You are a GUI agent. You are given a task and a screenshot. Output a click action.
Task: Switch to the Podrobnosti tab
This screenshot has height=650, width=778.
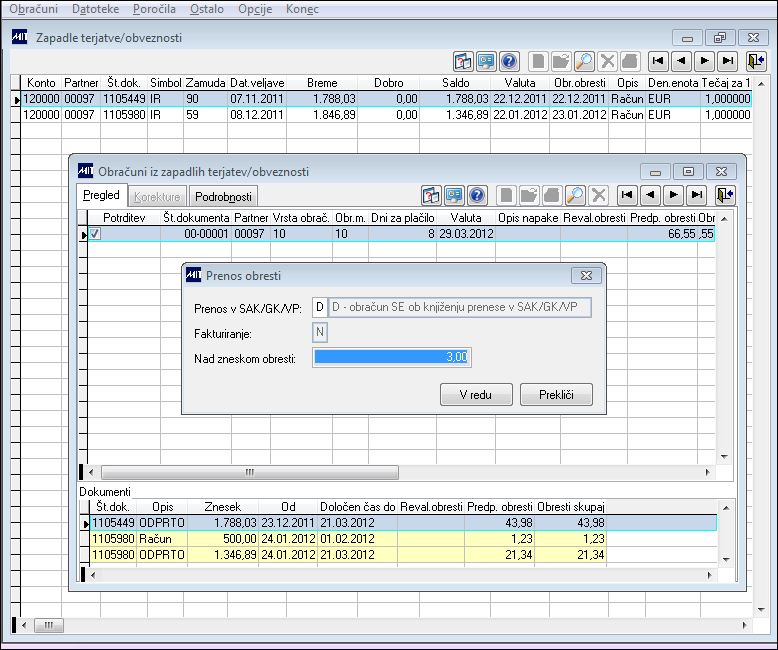pos(223,196)
